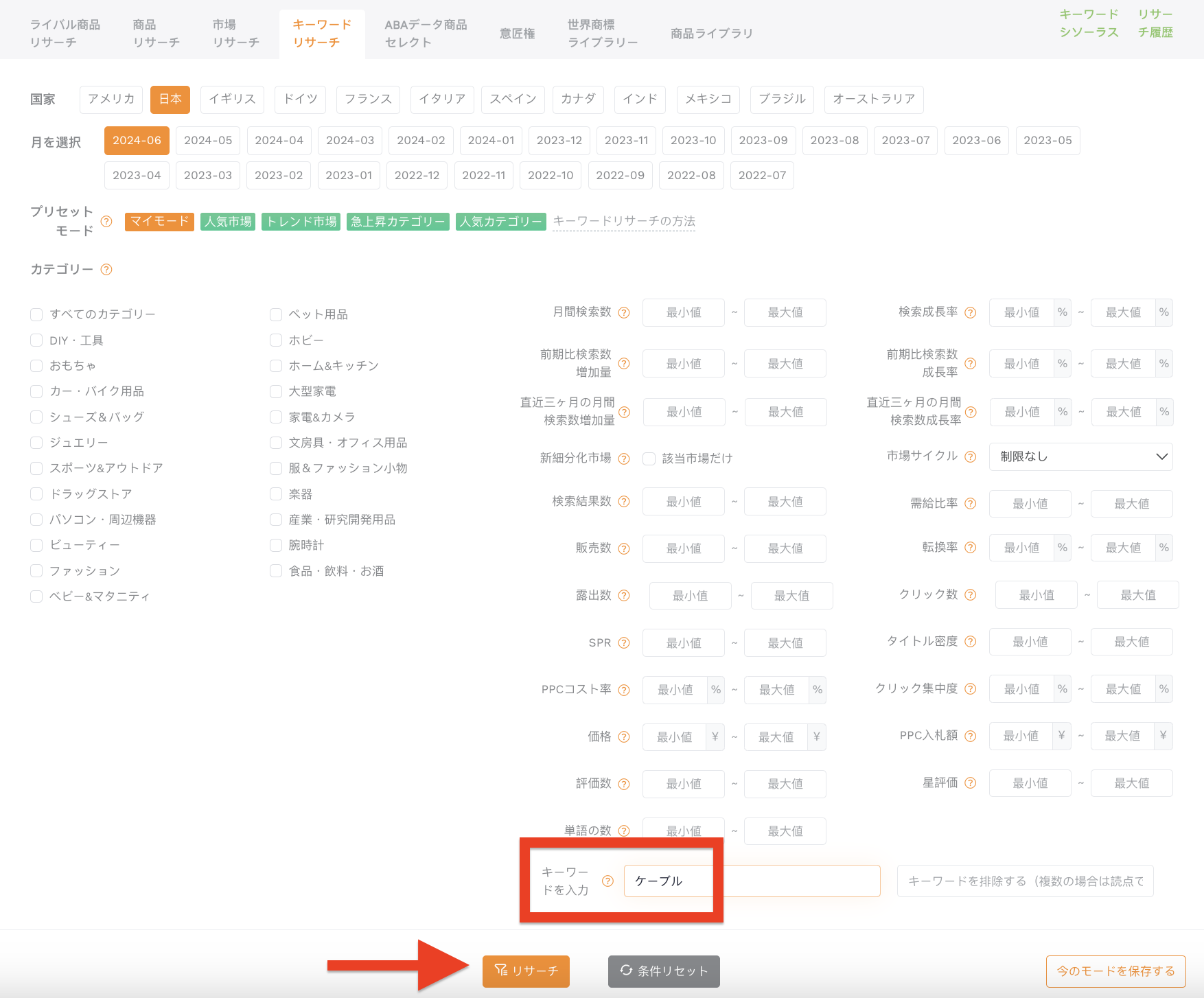Viewport: 1204px width, 998px height.
Task: Click help icon beside 転換率
Action: (x=971, y=548)
